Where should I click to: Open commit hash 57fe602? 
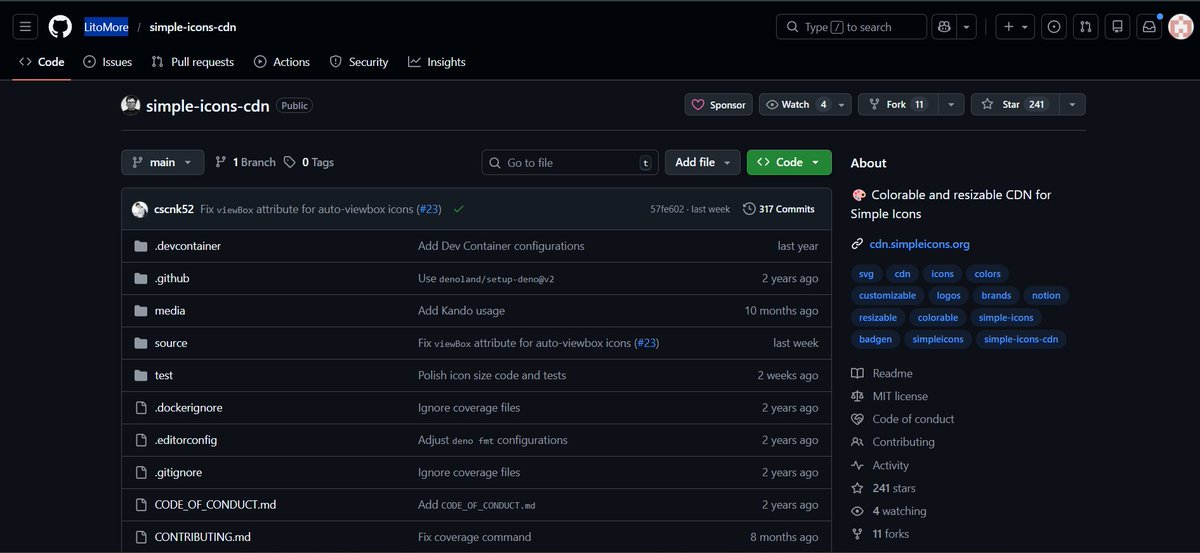[x=666, y=209]
